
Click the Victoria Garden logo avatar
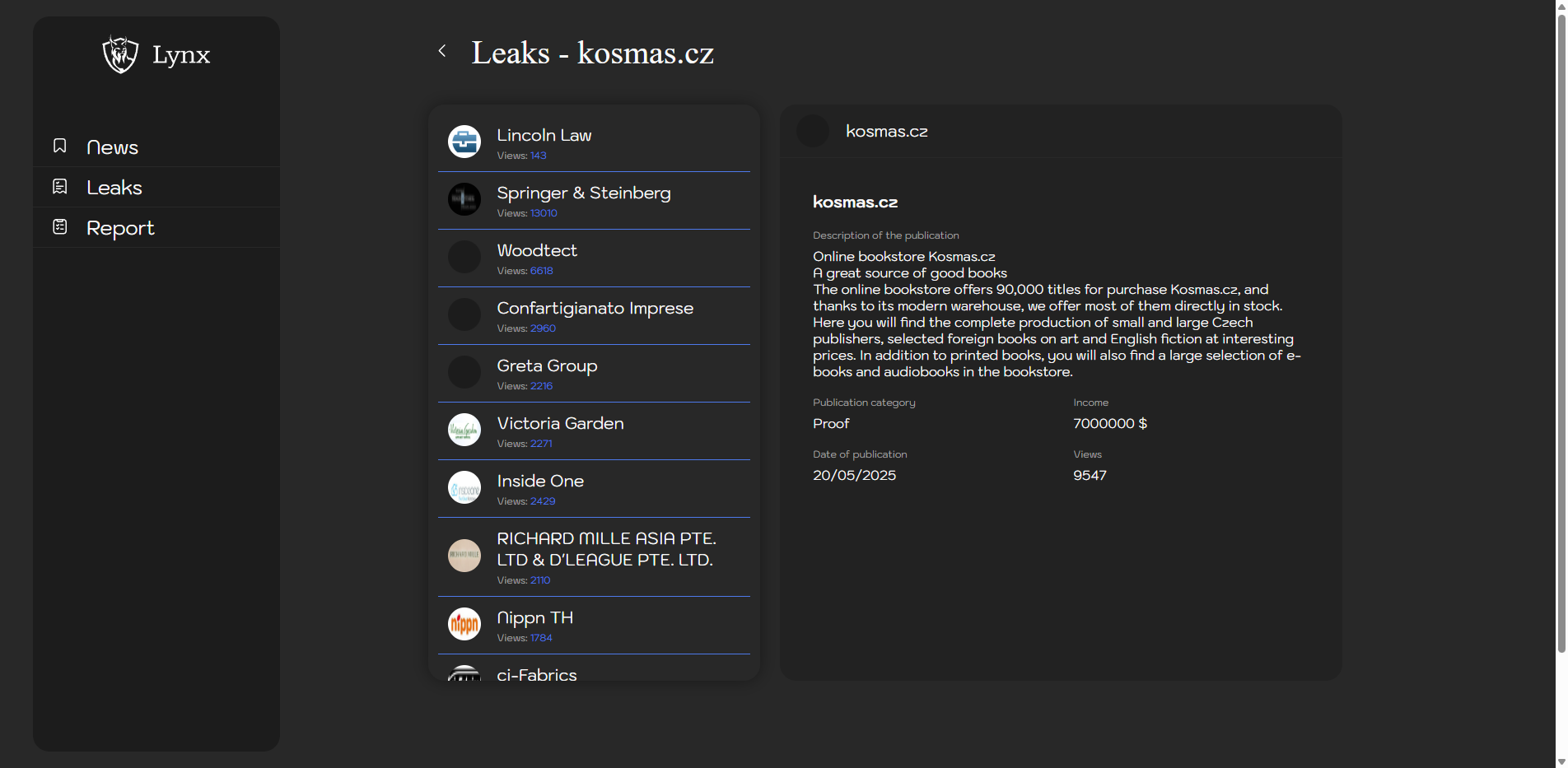(x=464, y=430)
